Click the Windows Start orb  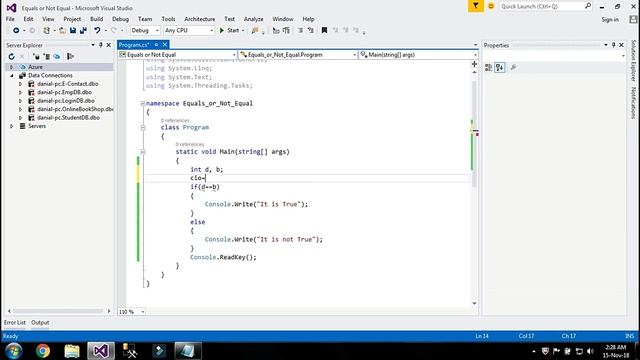click(13, 351)
